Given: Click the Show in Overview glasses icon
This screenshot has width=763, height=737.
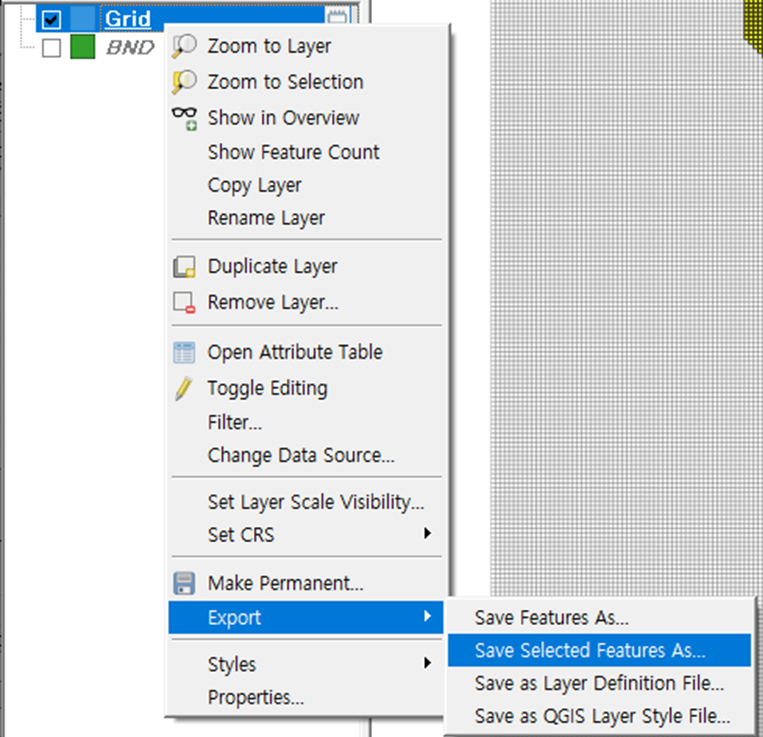Looking at the screenshot, I should (184, 118).
